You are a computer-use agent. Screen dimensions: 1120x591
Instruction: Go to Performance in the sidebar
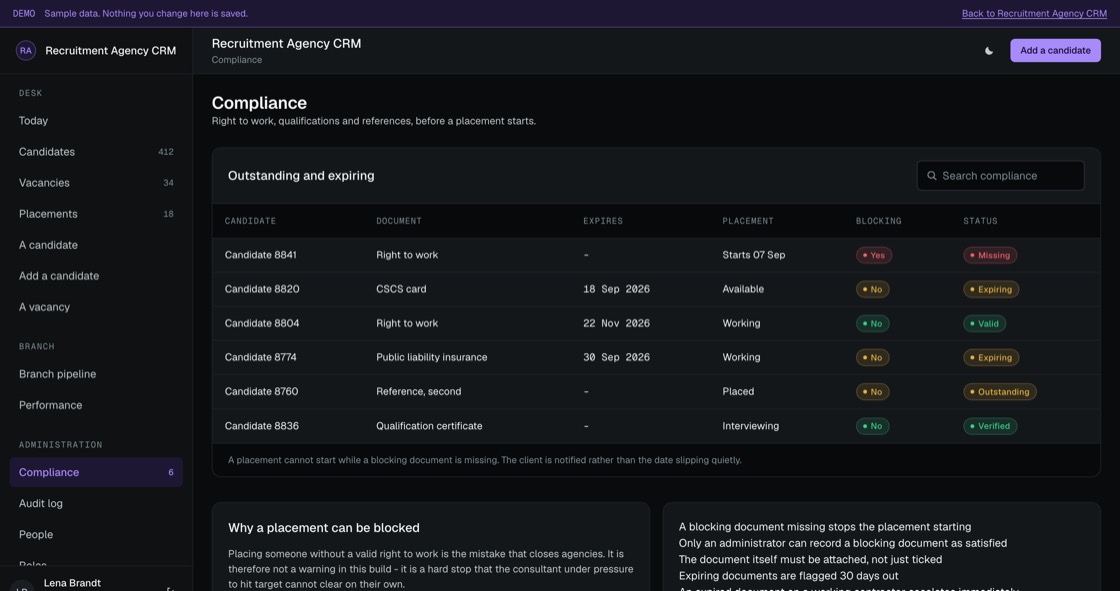[96, 405]
